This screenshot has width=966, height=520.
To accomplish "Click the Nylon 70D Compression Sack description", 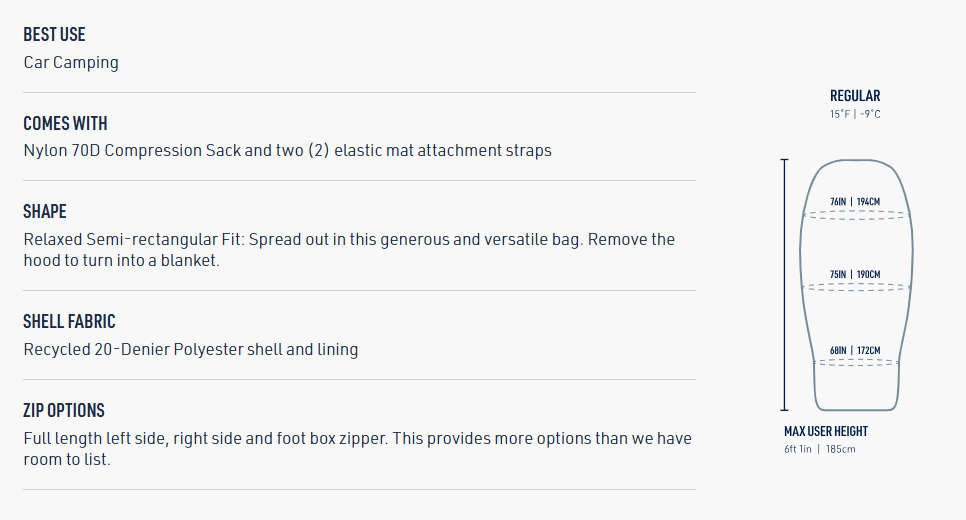I will point(287,151).
